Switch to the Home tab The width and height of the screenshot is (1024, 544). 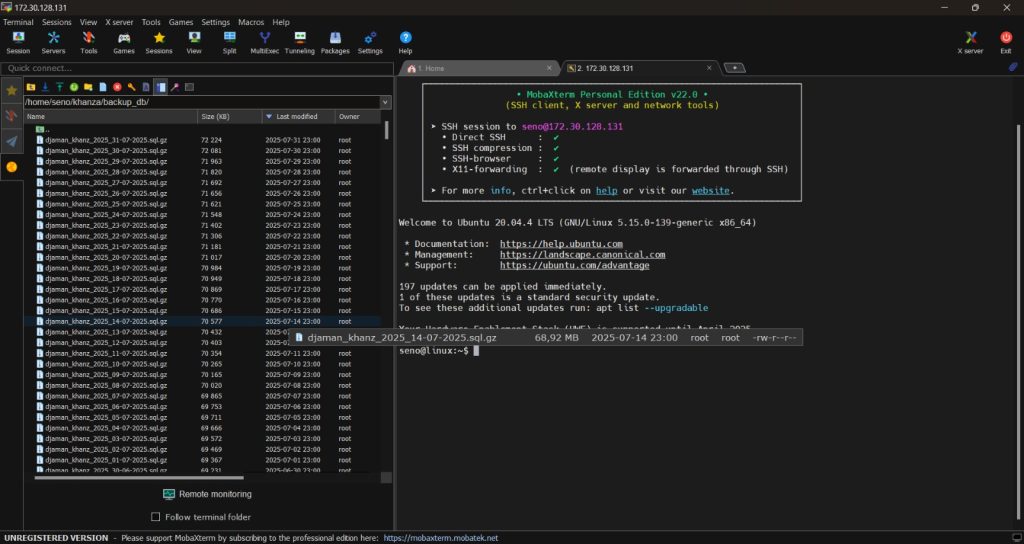pyautogui.click(x=432, y=68)
